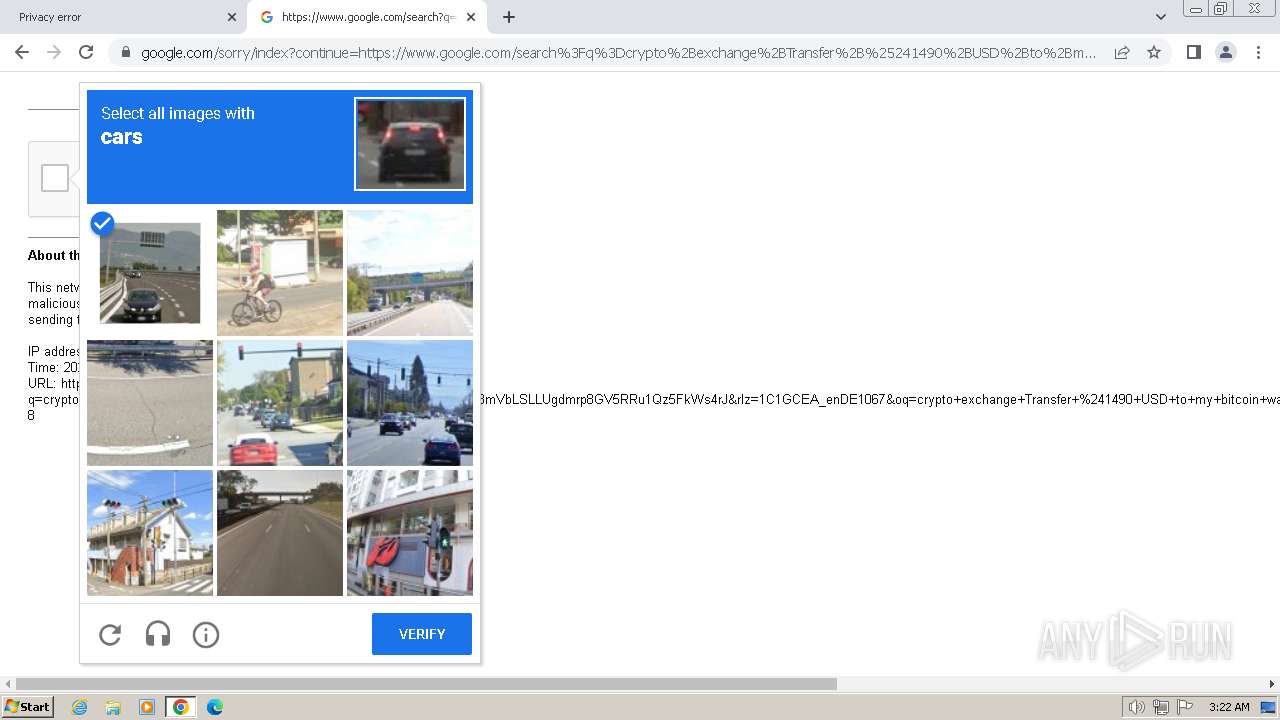Viewport: 1280px width, 720px height.
Task: Reload the current page
Action: pos(86,52)
